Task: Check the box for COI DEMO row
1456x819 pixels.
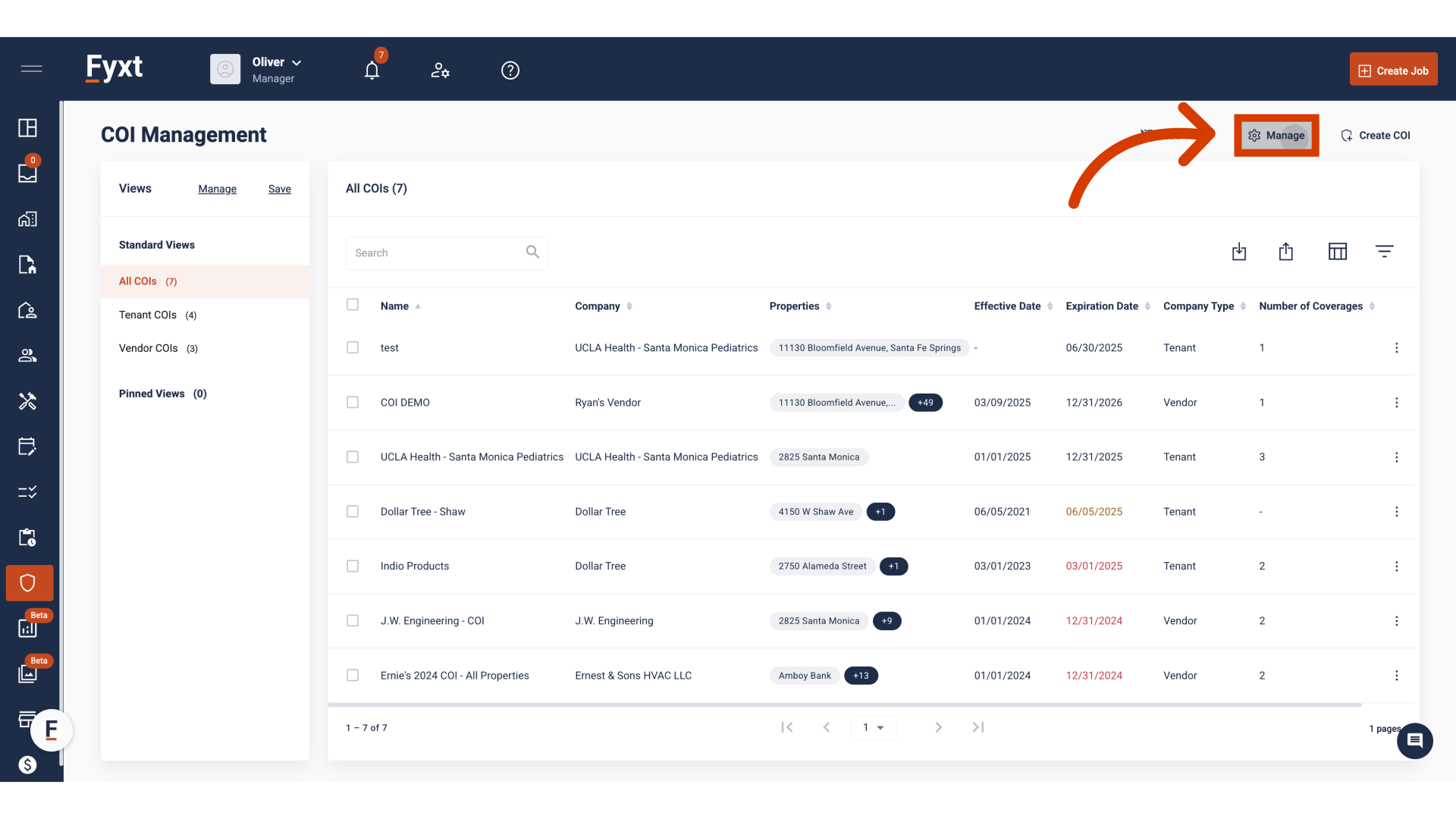Action: click(x=353, y=403)
